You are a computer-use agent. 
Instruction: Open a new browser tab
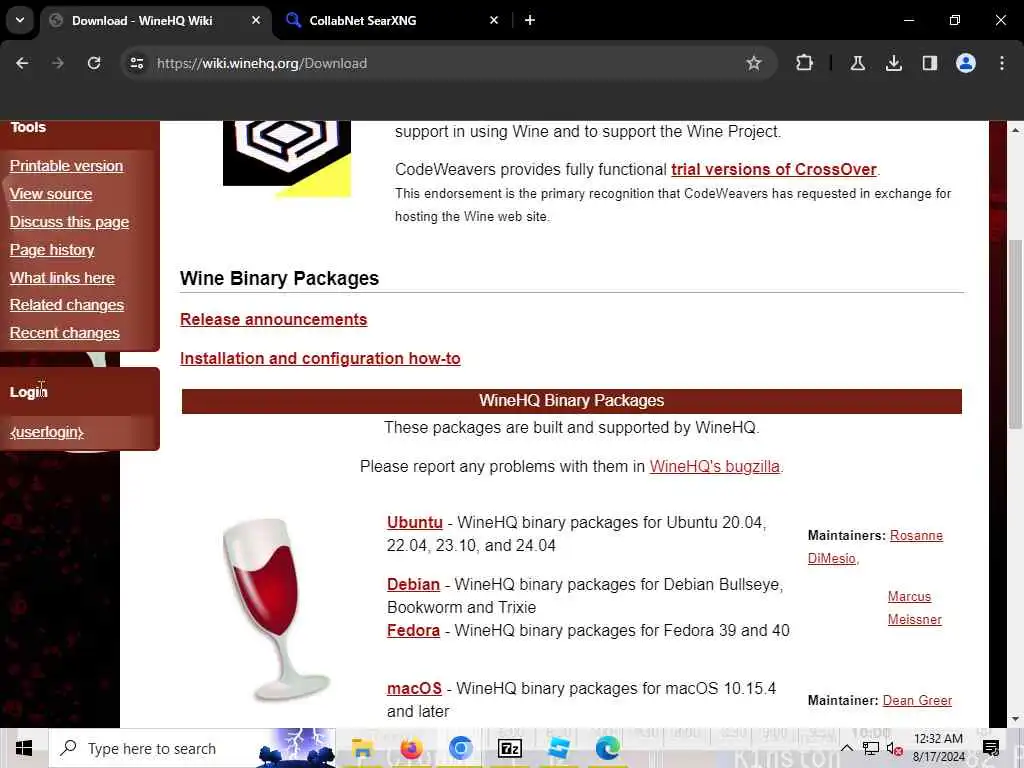coord(530,20)
